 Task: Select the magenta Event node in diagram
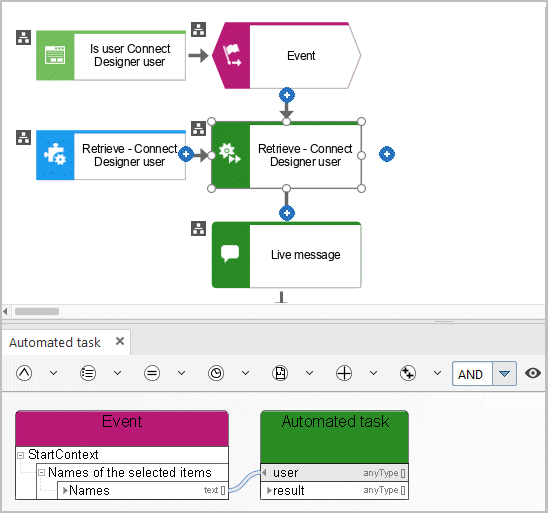pos(287,56)
